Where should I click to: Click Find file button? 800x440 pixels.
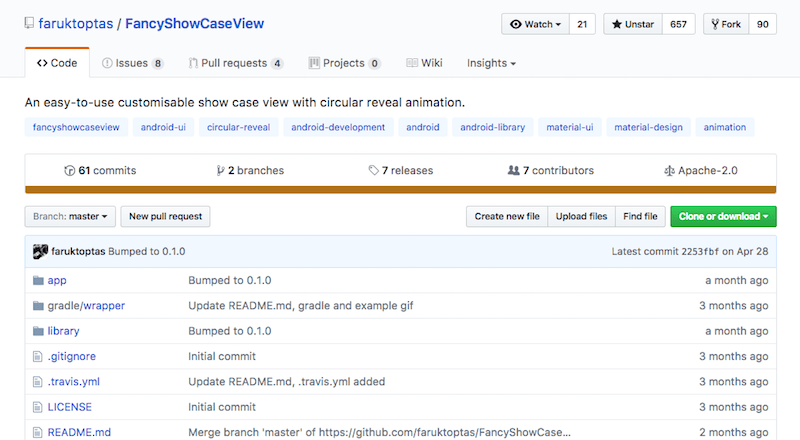pyautogui.click(x=640, y=216)
